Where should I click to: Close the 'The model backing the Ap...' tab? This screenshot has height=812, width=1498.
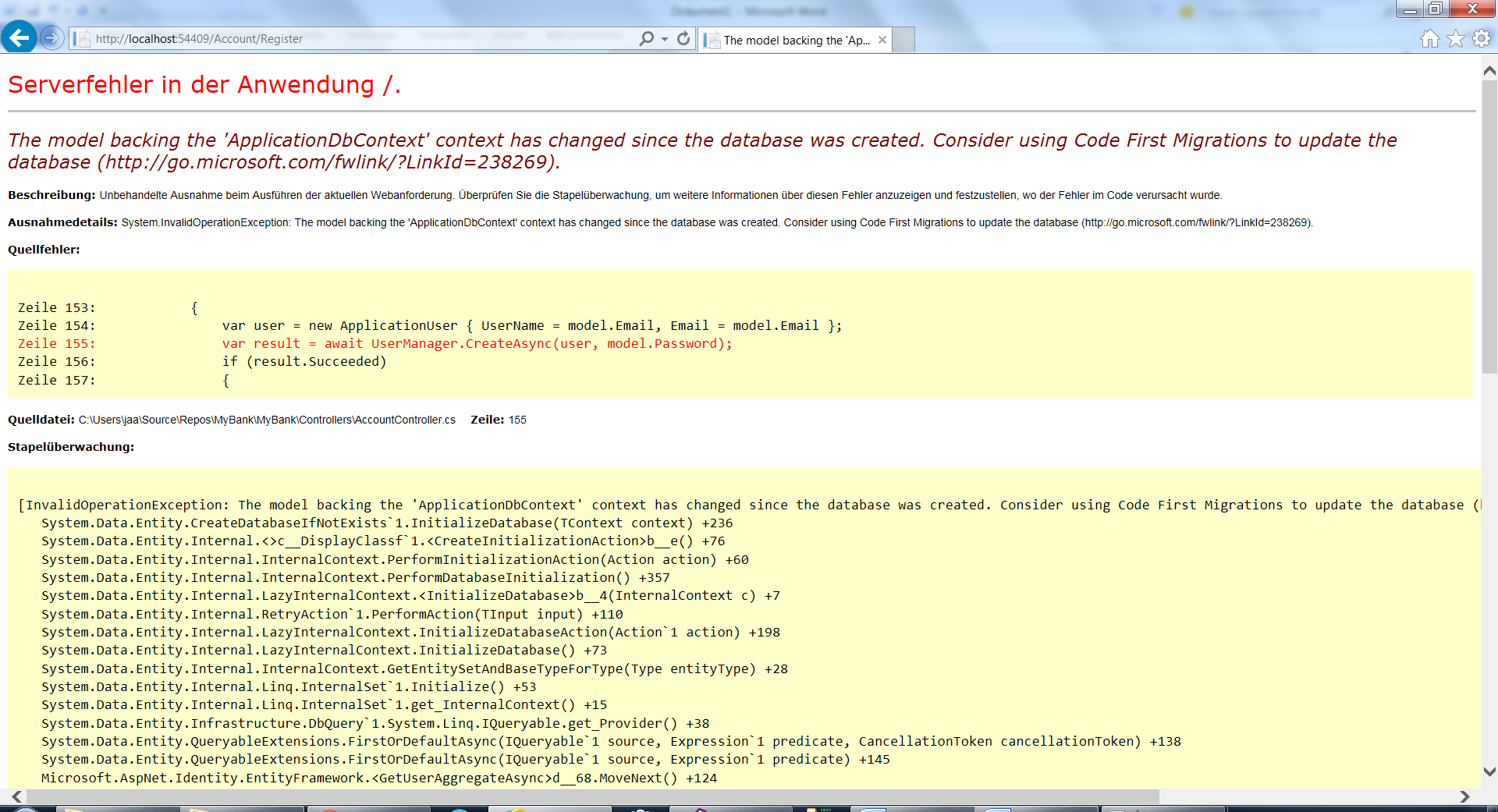point(882,40)
